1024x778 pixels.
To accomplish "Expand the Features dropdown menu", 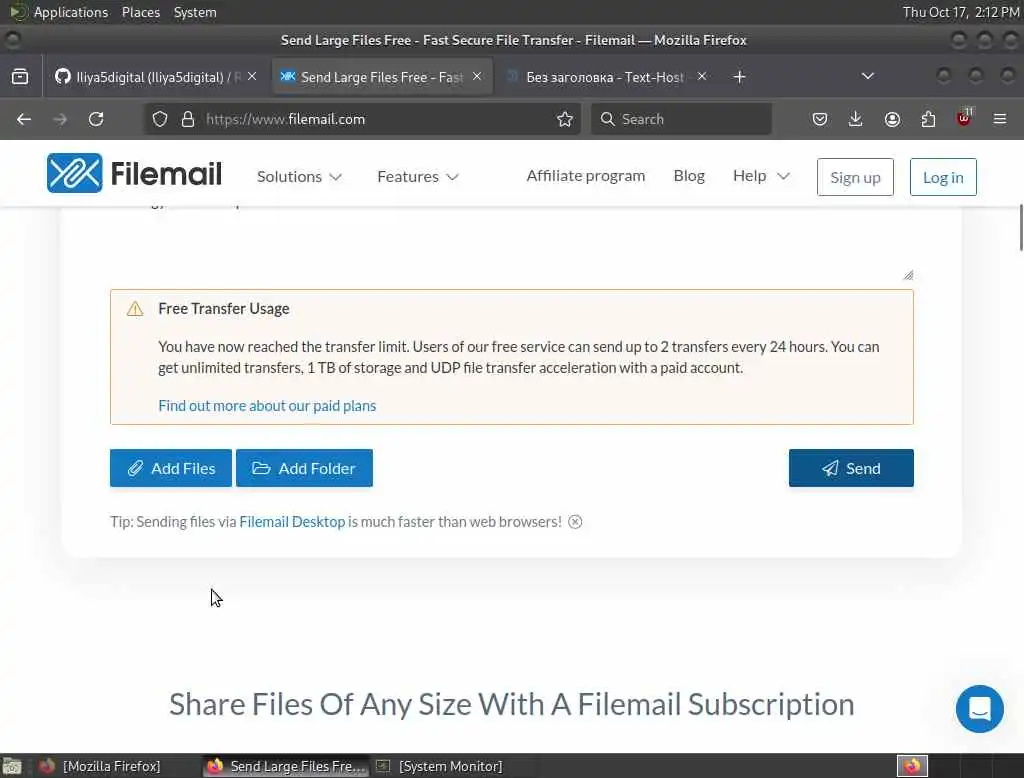I will tap(418, 176).
